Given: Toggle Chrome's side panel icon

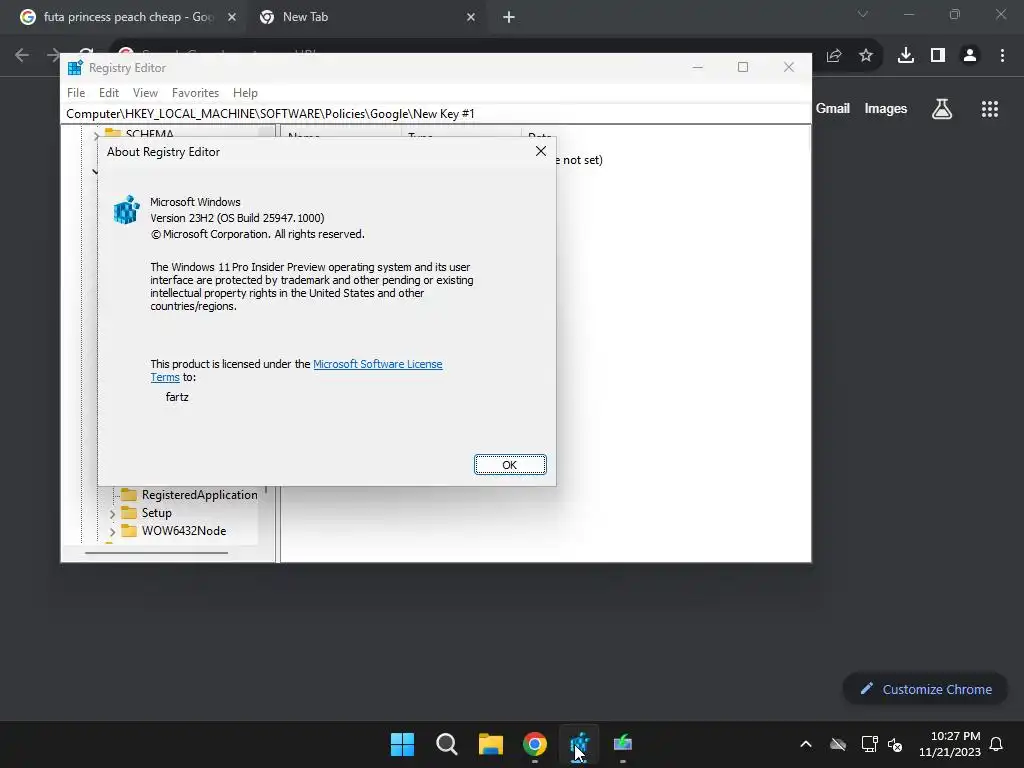Looking at the screenshot, I should [x=938, y=56].
